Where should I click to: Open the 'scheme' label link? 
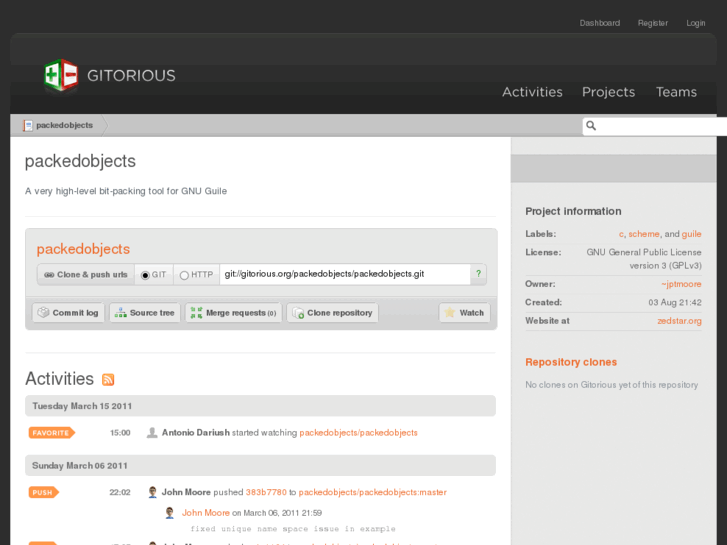[x=644, y=234]
